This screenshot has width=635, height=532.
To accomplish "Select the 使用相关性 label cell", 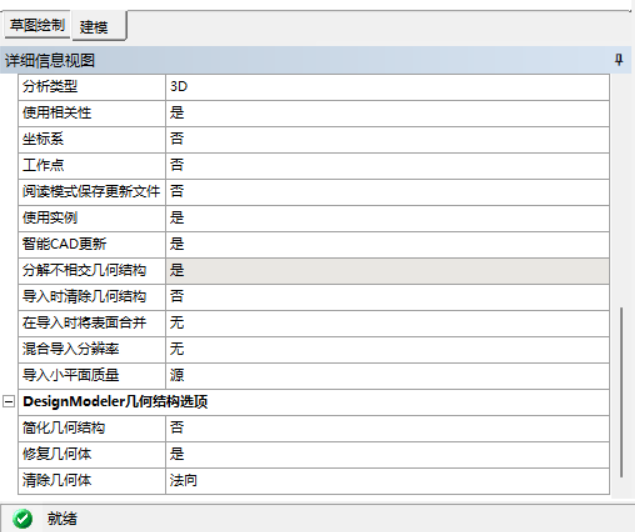I will [92, 113].
